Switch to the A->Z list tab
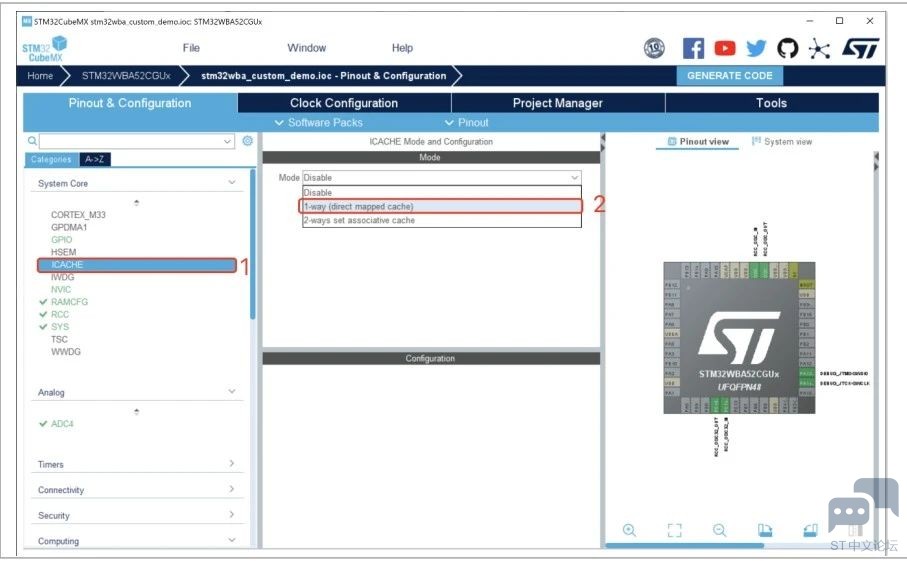 point(94,160)
